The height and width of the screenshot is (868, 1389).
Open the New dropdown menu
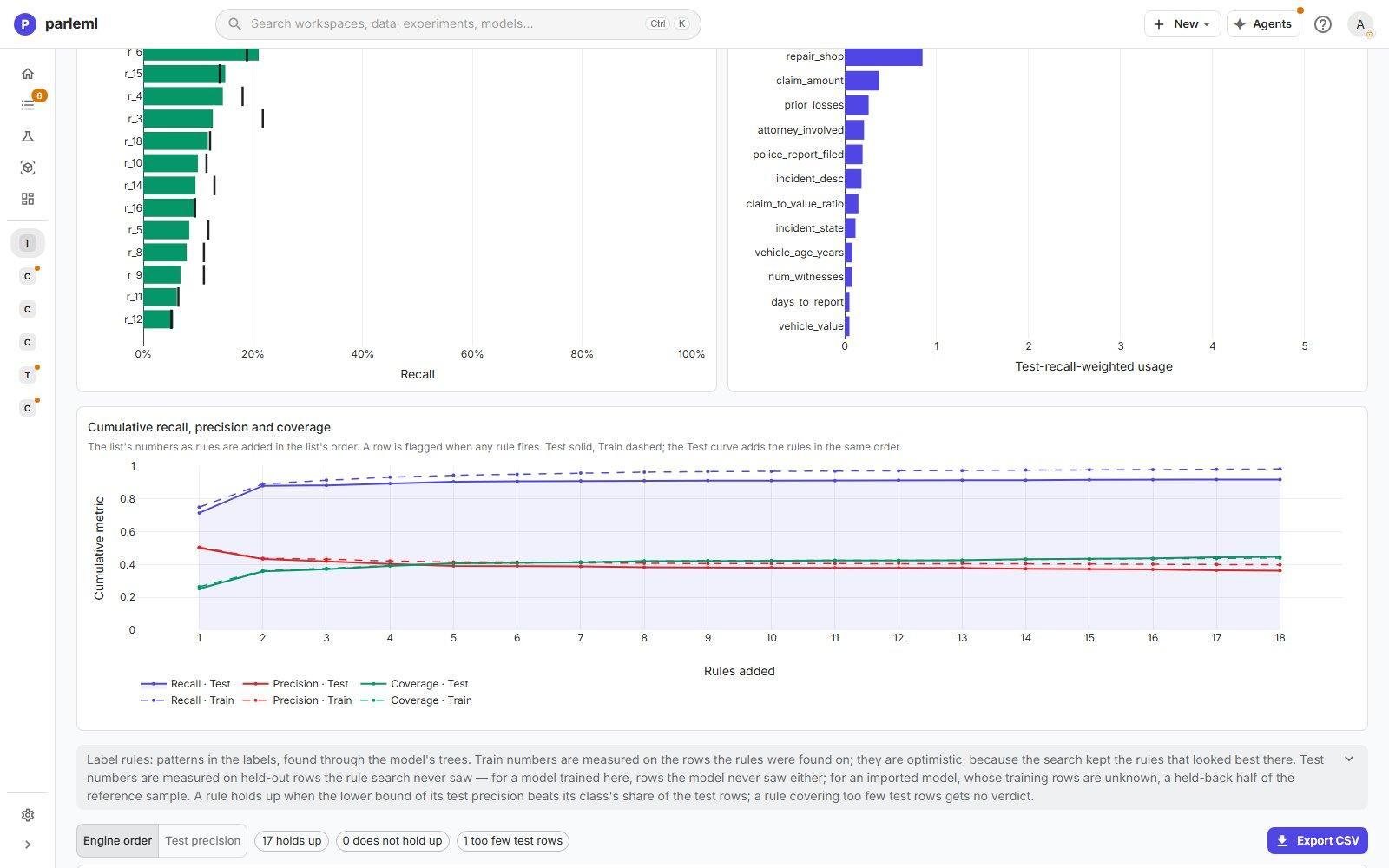1182,24
